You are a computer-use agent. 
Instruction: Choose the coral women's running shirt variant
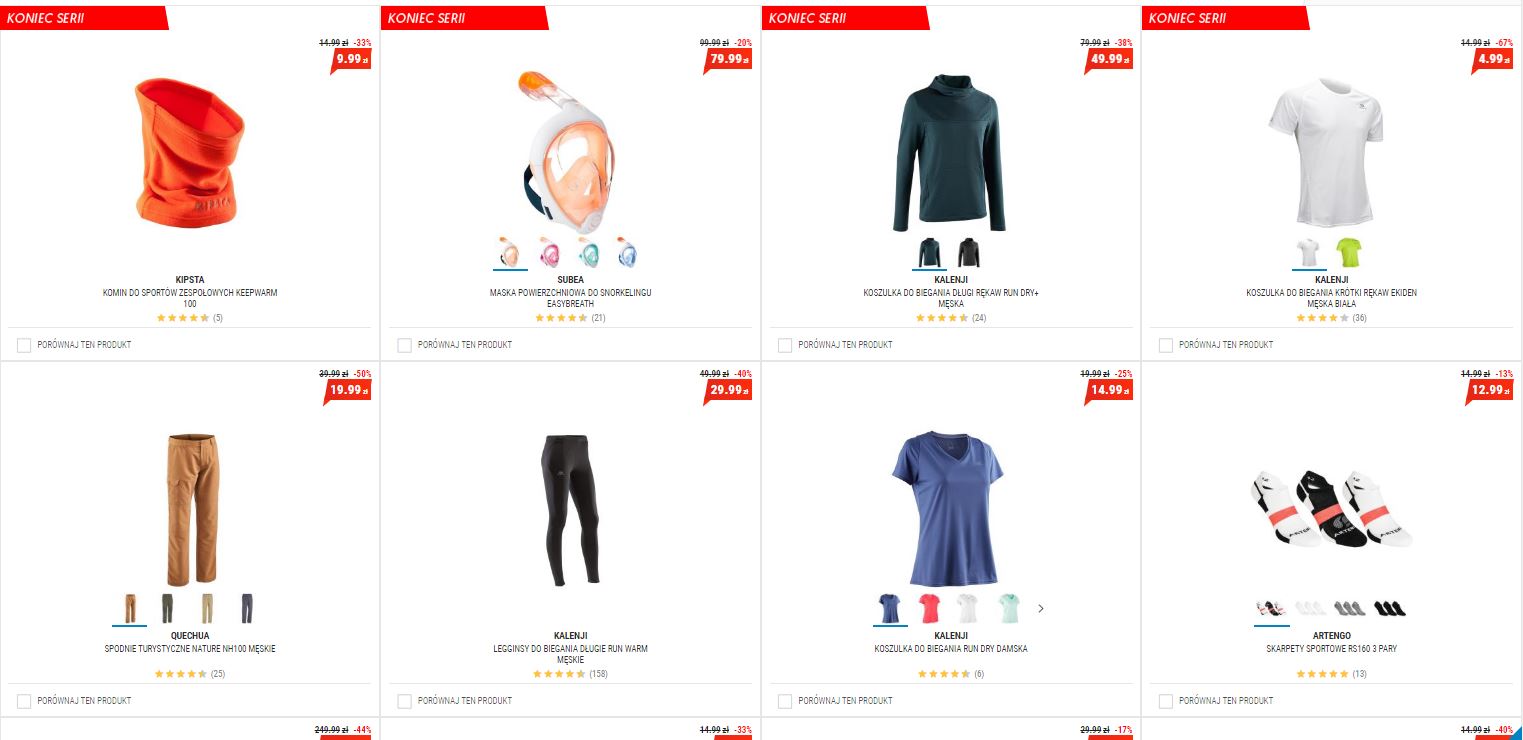pos(929,608)
